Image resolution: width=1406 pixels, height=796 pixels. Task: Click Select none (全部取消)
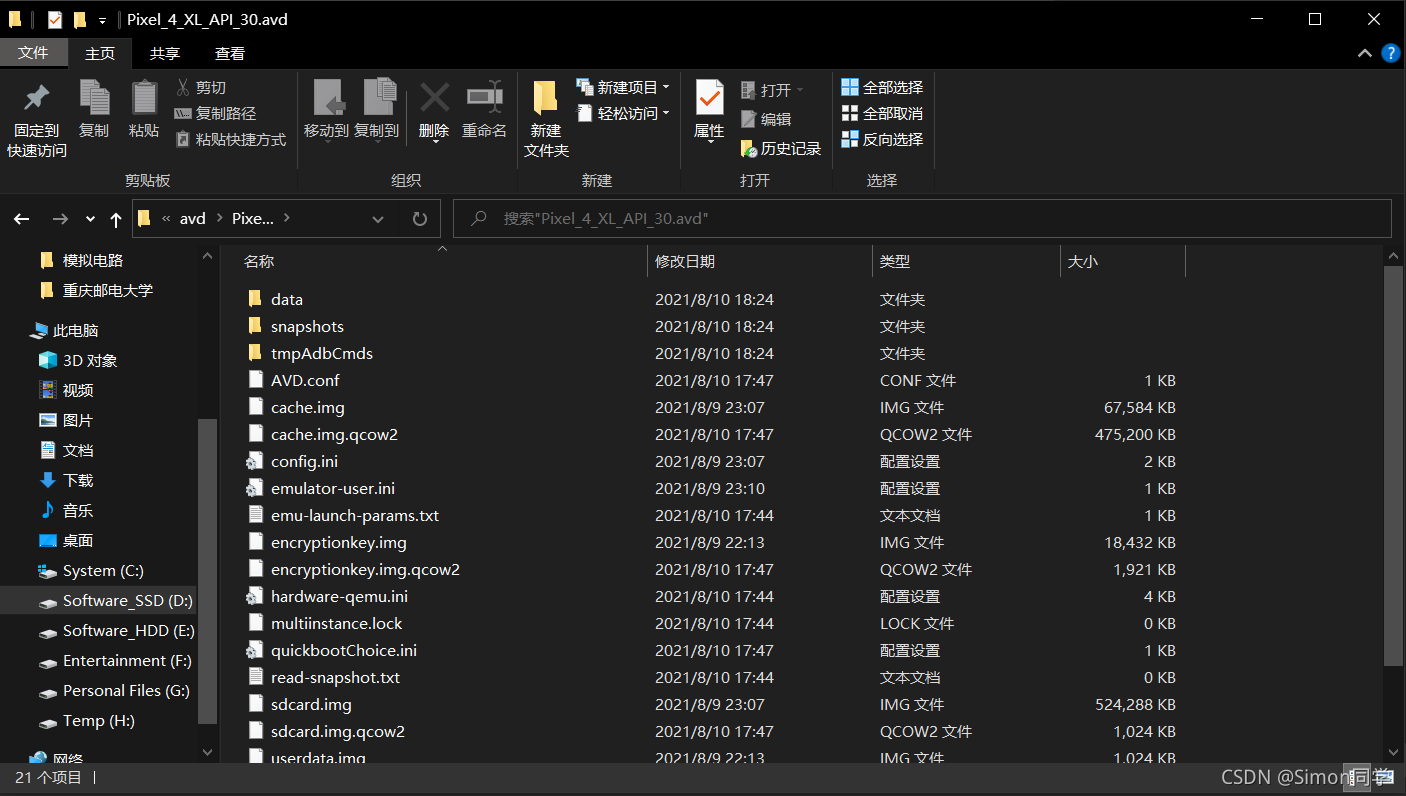(x=882, y=114)
